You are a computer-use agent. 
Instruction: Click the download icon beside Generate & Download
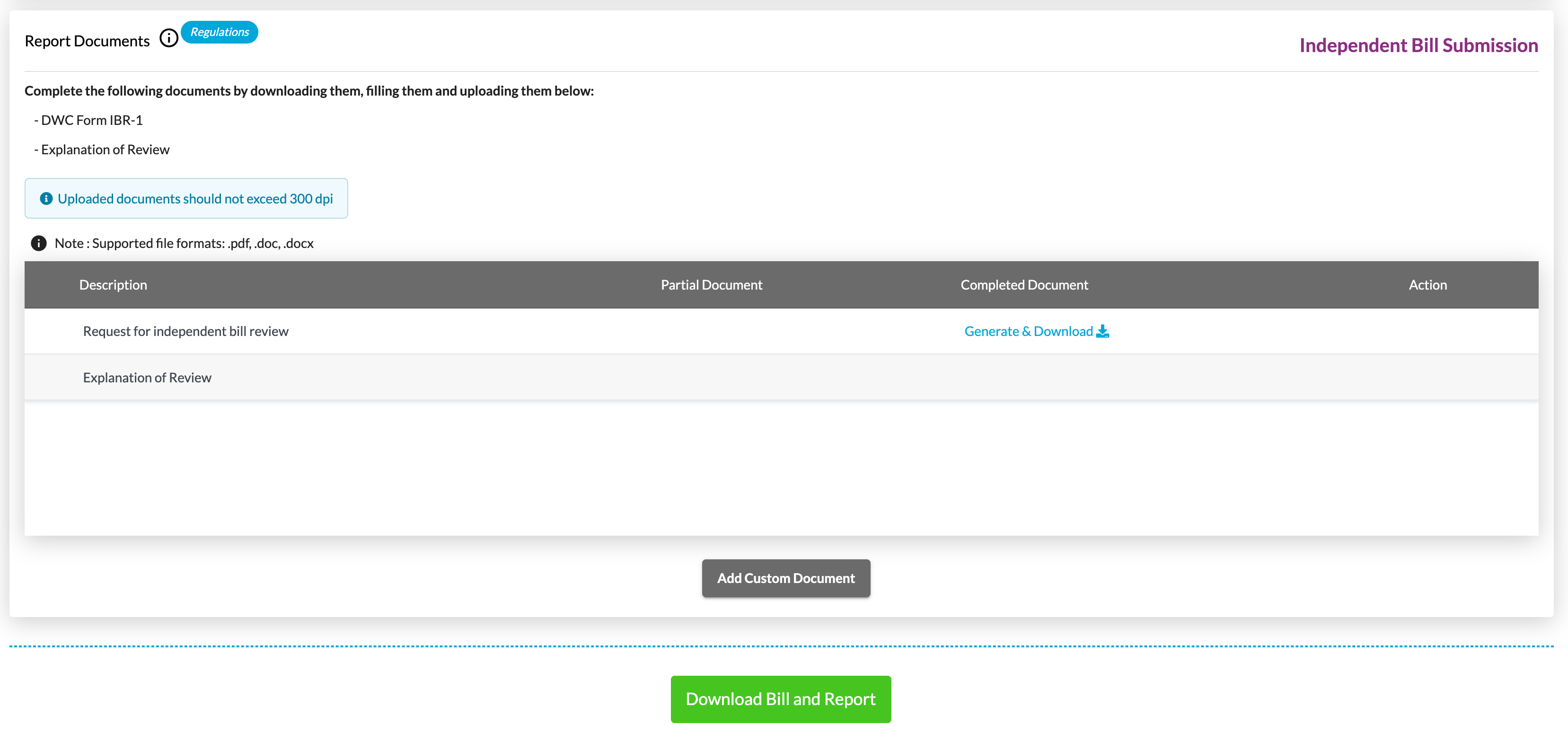(1102, 331)
